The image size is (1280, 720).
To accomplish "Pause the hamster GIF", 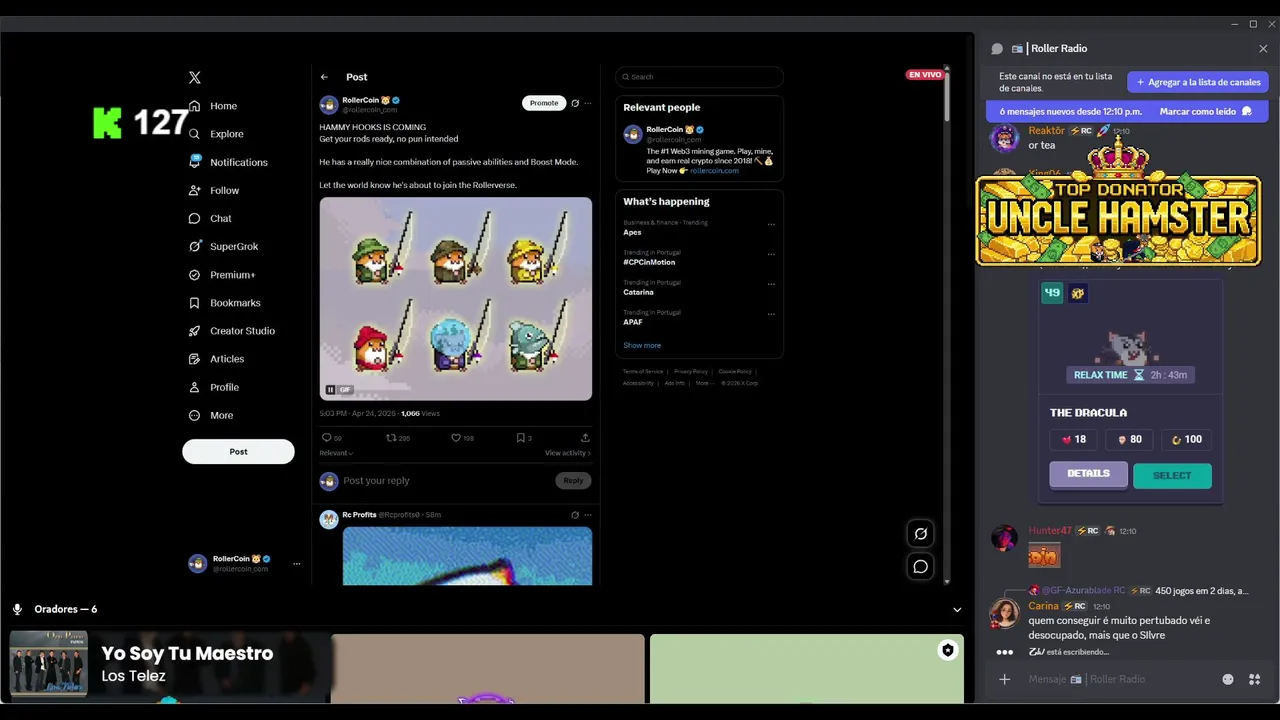I will point(330,390).
